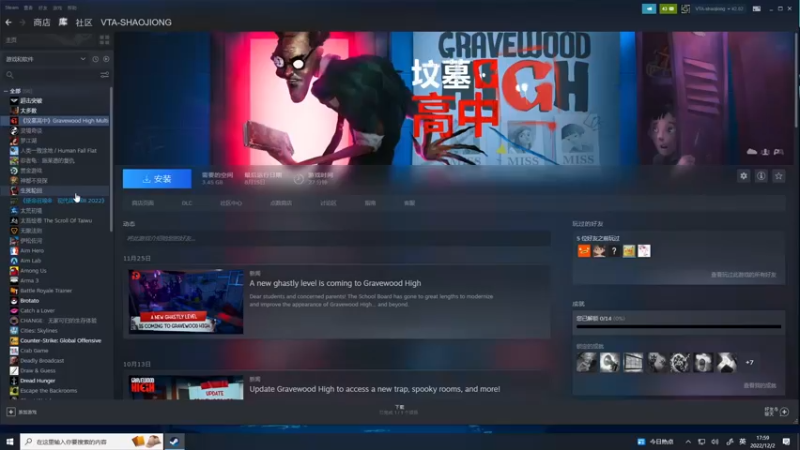The image size is (800, 450).
Task: Open friends and chat plus icon
Action: tap(785, 412)
